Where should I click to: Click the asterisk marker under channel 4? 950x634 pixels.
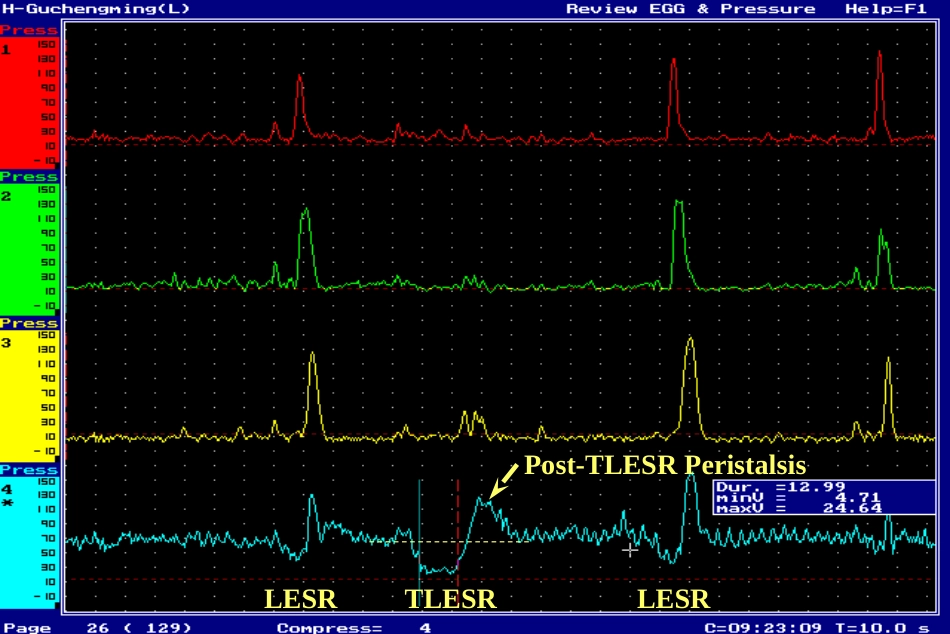tap(7, 503)
